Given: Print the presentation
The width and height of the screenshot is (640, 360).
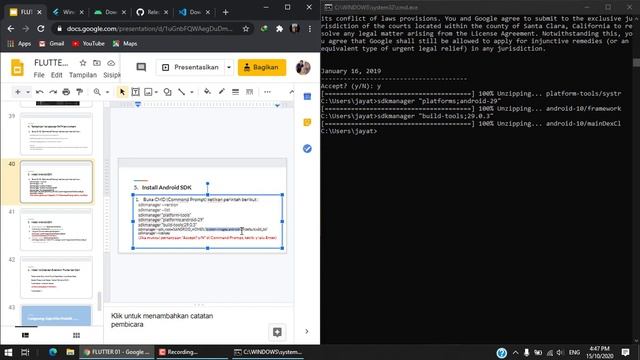Looking at the screenshot, I should pyautogui.click(x=66, y=92).
